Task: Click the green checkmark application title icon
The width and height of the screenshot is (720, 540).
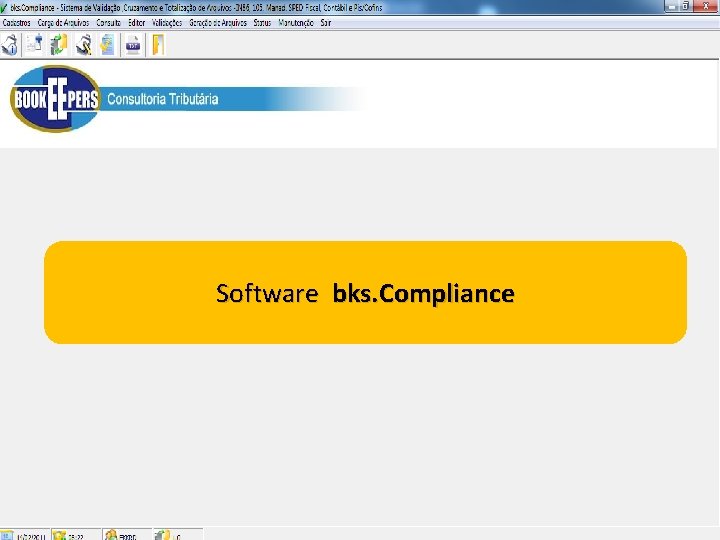Action: coord(4,7)
